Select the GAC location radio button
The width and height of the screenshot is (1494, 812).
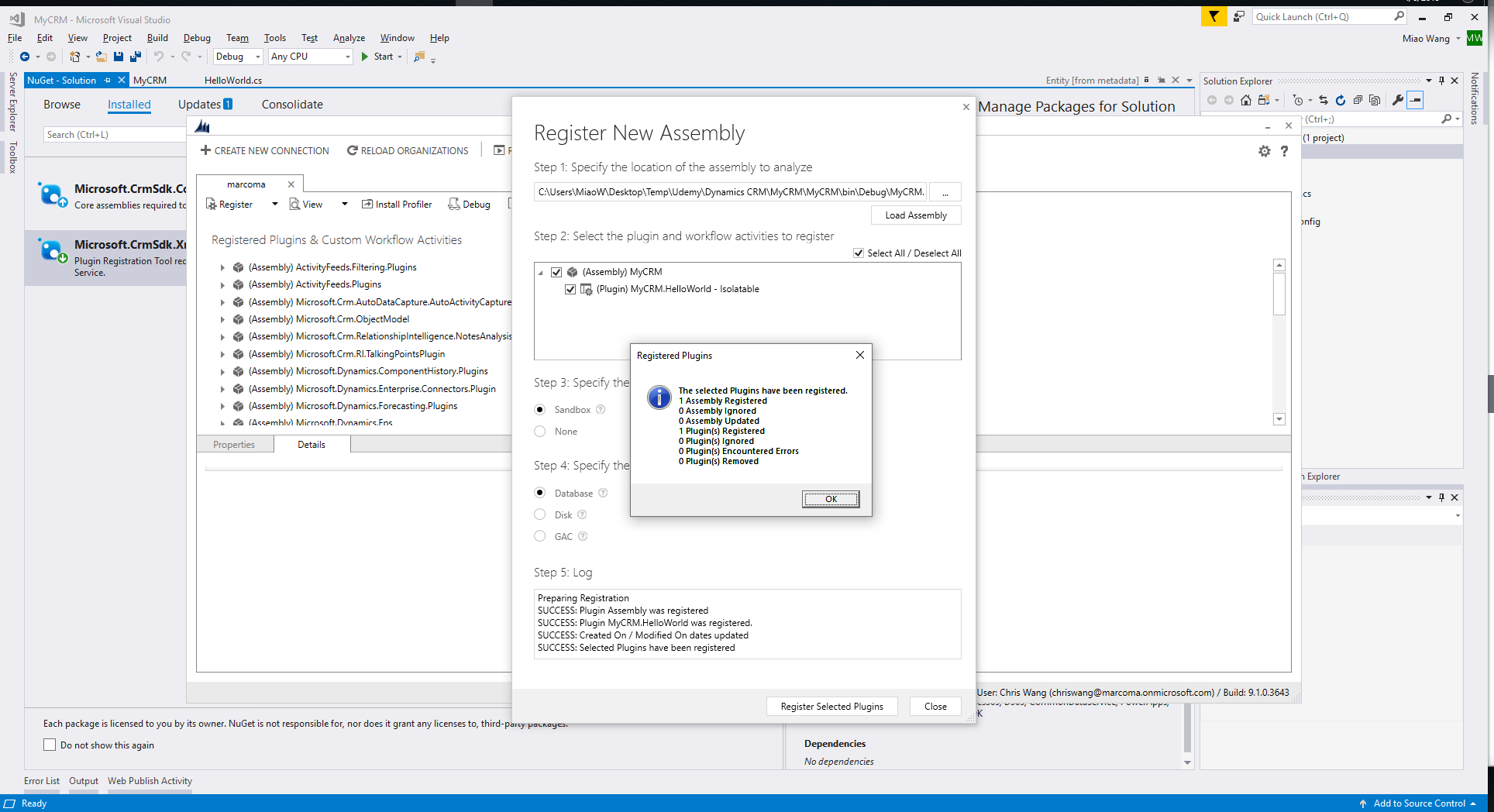click(x=540, y=536)
